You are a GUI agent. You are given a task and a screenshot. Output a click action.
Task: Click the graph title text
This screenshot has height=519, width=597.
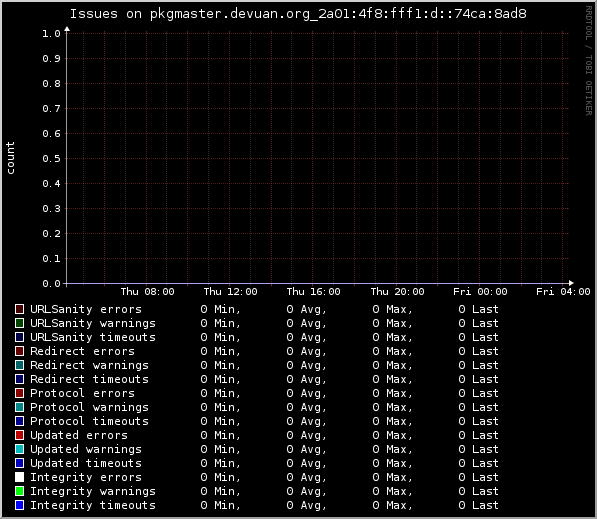(298, 14)
